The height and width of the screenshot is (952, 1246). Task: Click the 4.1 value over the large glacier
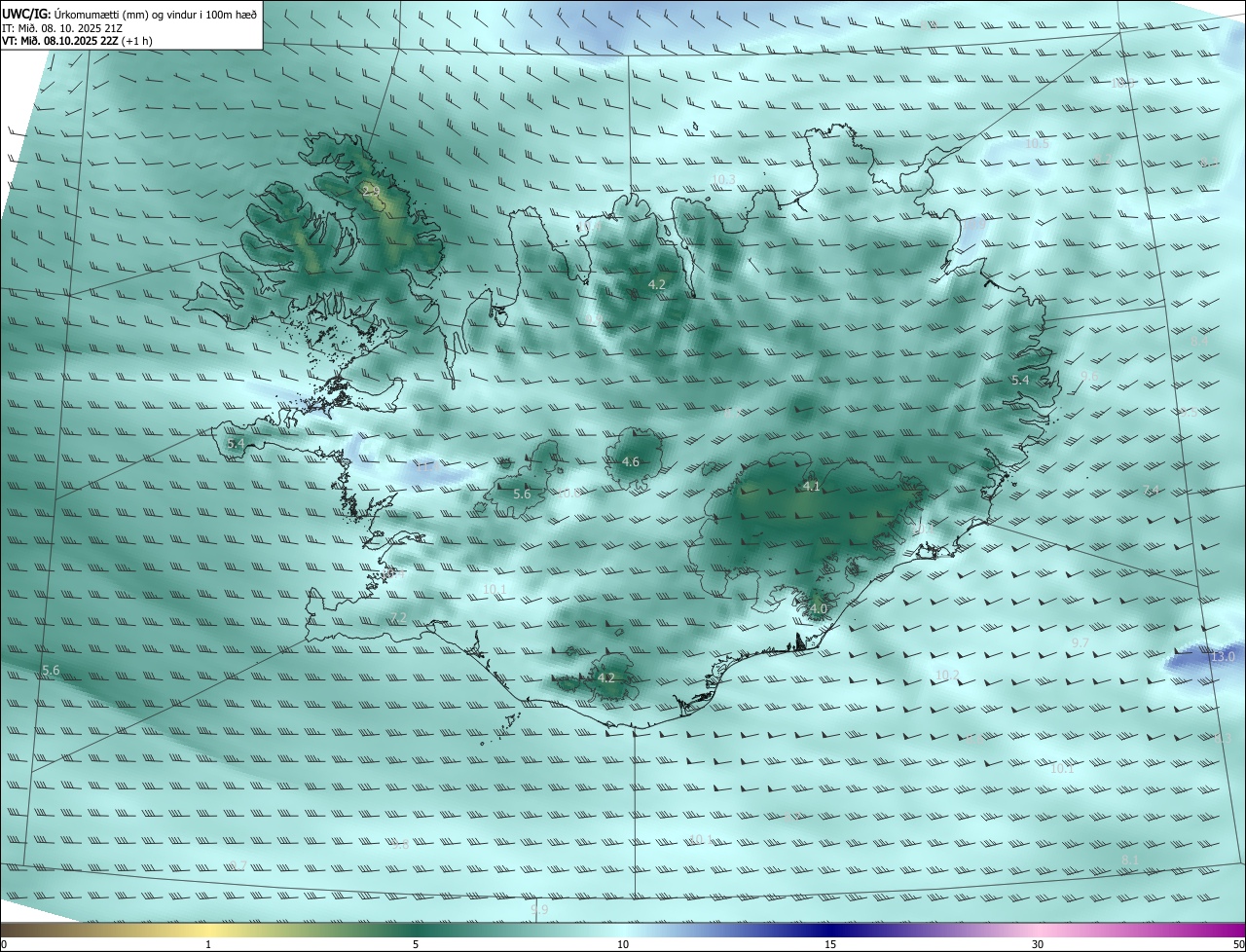click(812, 487)
